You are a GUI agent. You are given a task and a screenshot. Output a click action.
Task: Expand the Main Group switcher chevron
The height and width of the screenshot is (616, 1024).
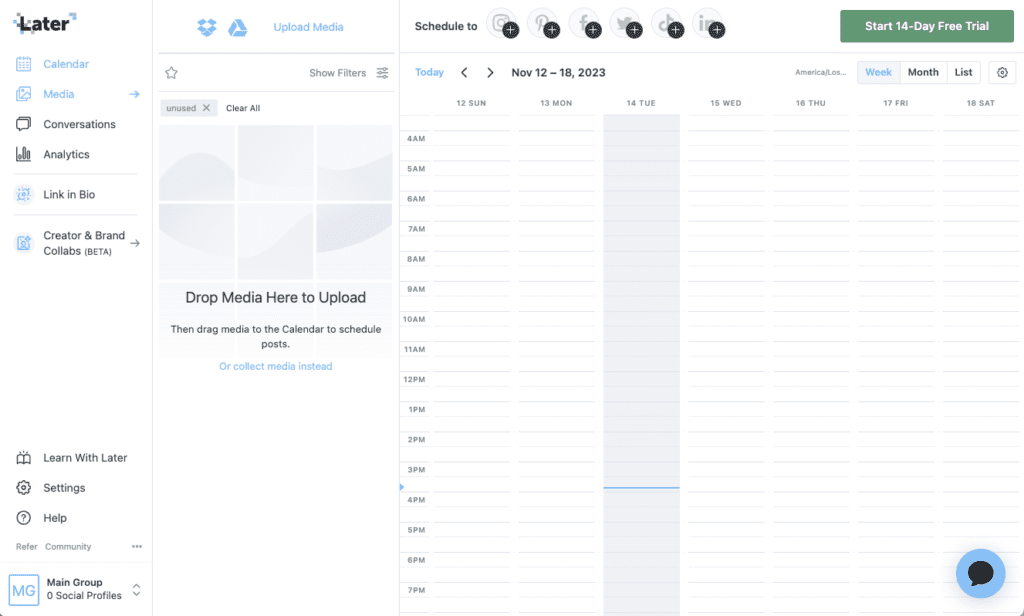(x=136, y=590)
